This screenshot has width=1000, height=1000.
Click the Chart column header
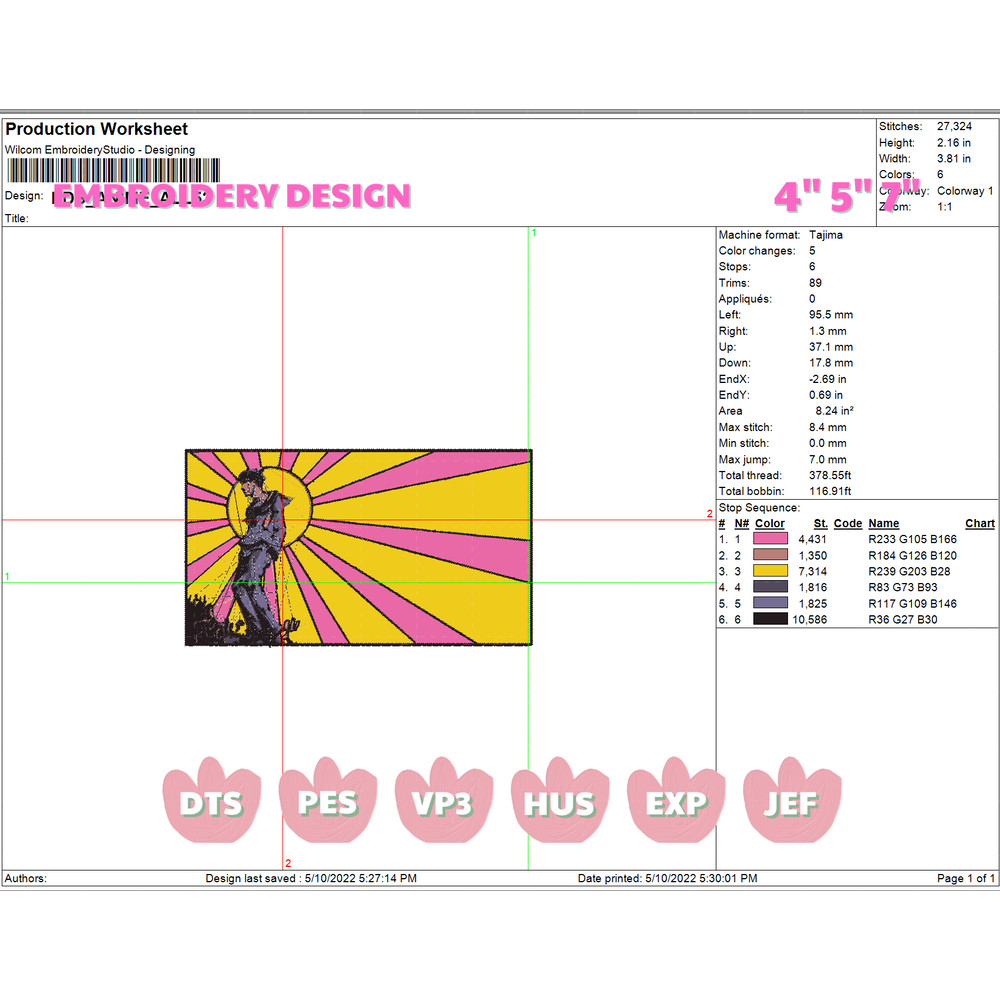tap(979, 523)
